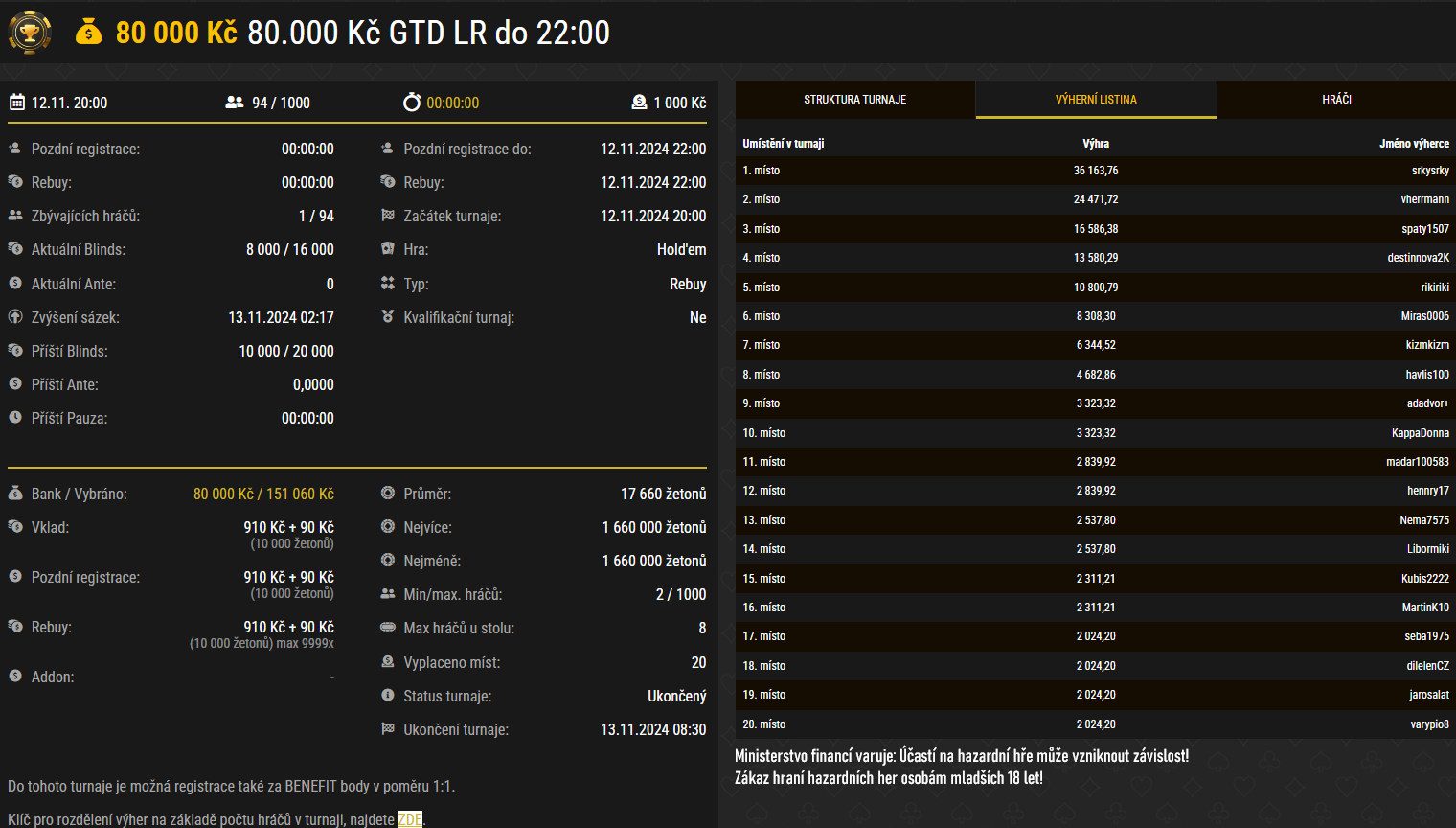Click the trophy poker chip logo
Image resolution: width=1456 pixels, height=828 pixels.
[x=30, y=33]
